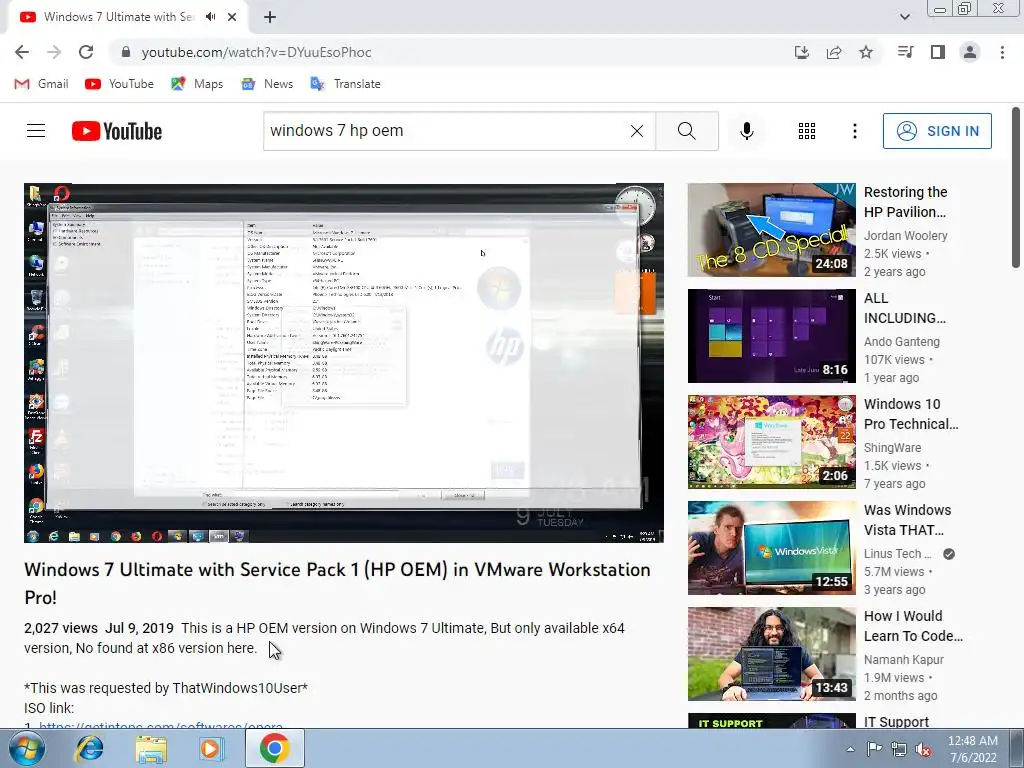Open the network tray icon
The image size is (1024, 768).
[x=899, y=749]
